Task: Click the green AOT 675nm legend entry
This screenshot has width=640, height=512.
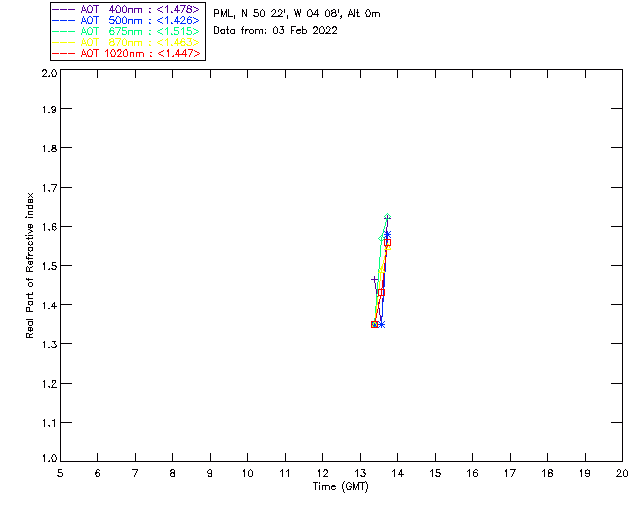Action: coord(126,31)
